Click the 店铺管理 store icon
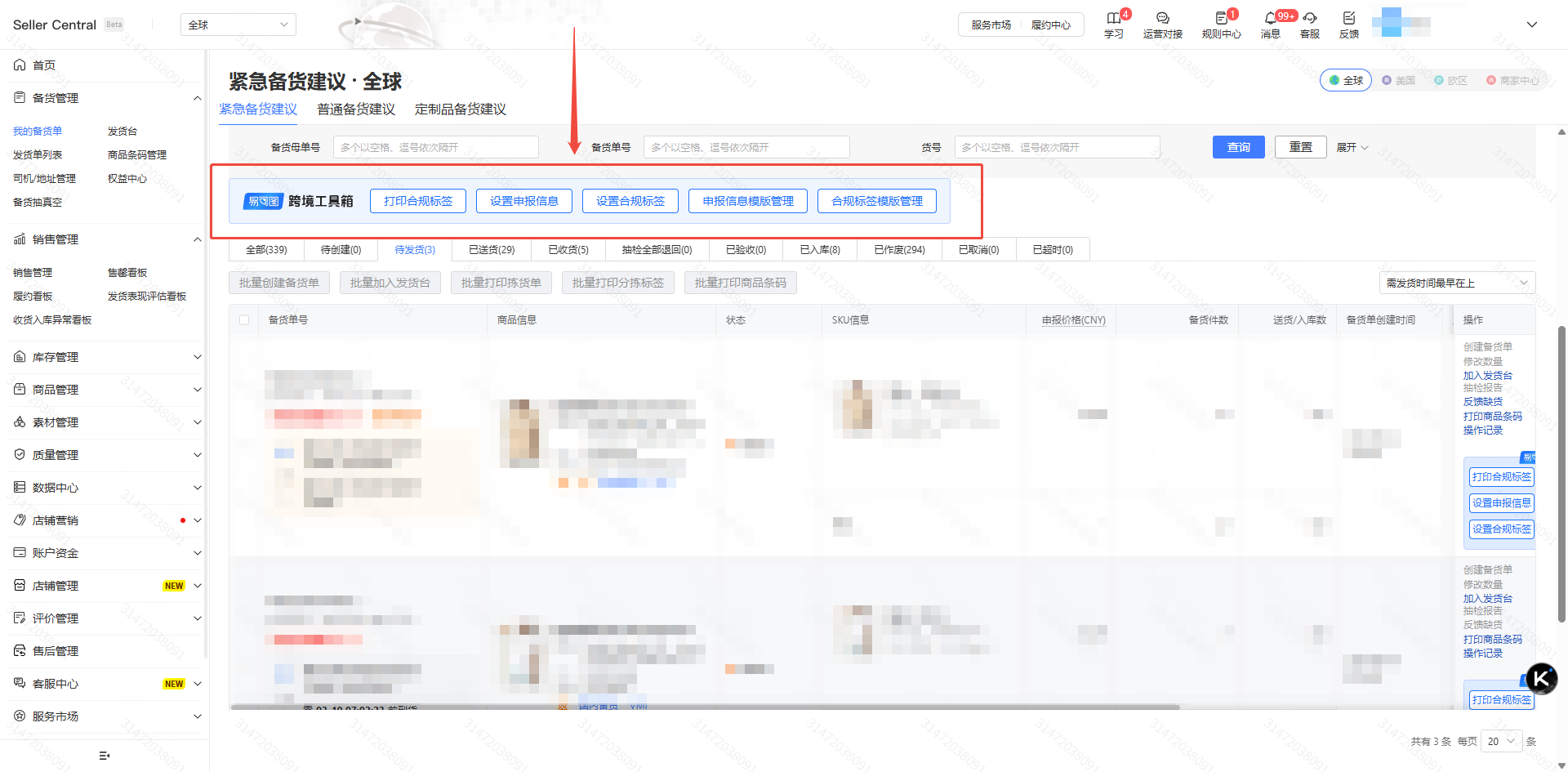The height and width of the screenshot is (772, 1568). 20,585
